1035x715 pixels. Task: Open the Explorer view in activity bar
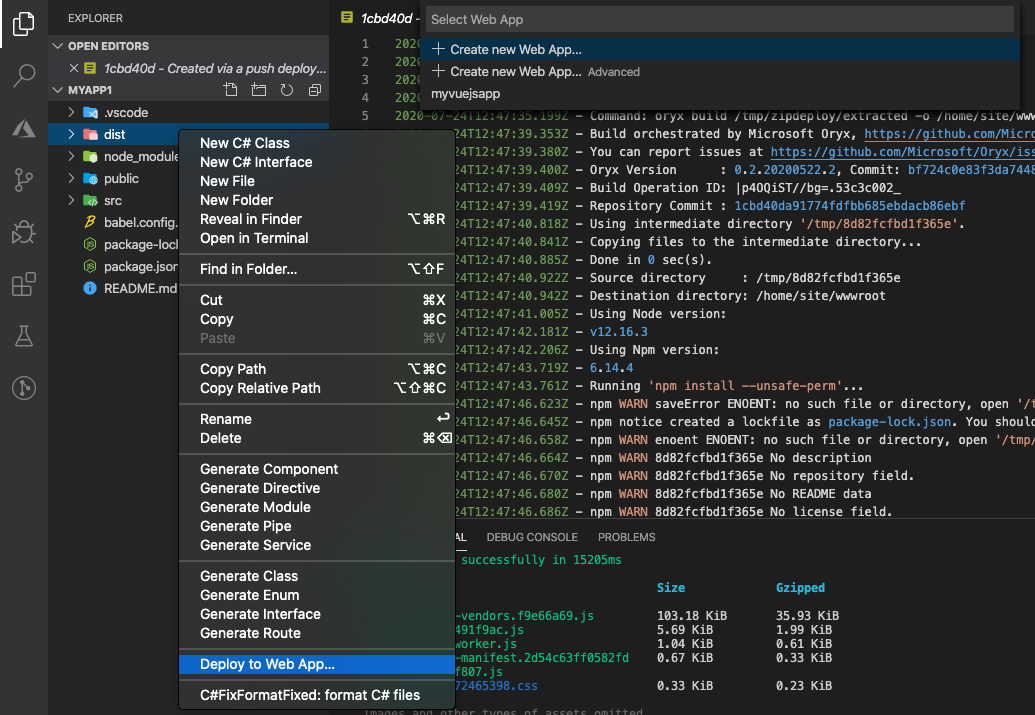(x=24, y=24)
